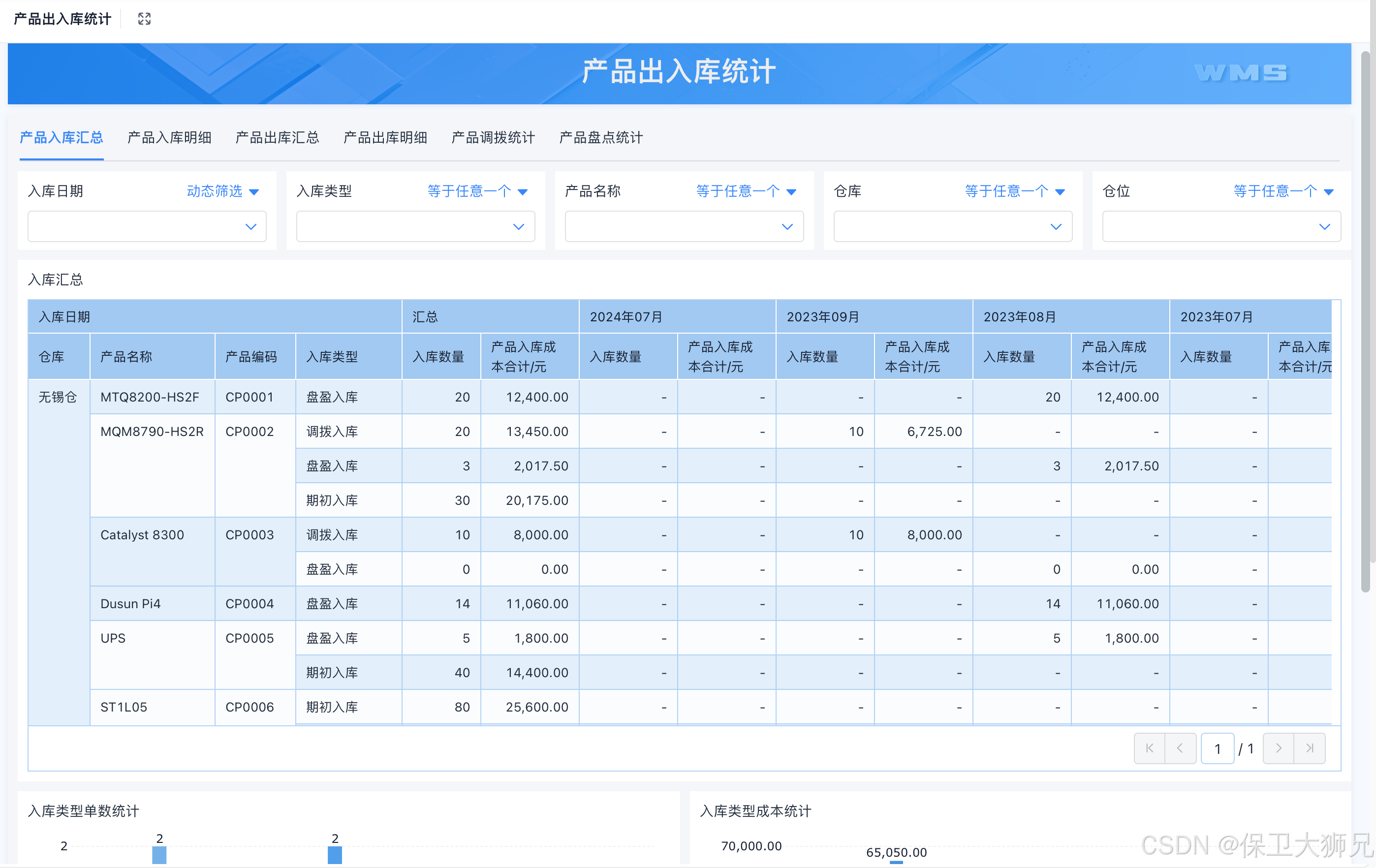Go to first page pagination icon
The width and height of the screenshot is (1376, 868).
1150,748
